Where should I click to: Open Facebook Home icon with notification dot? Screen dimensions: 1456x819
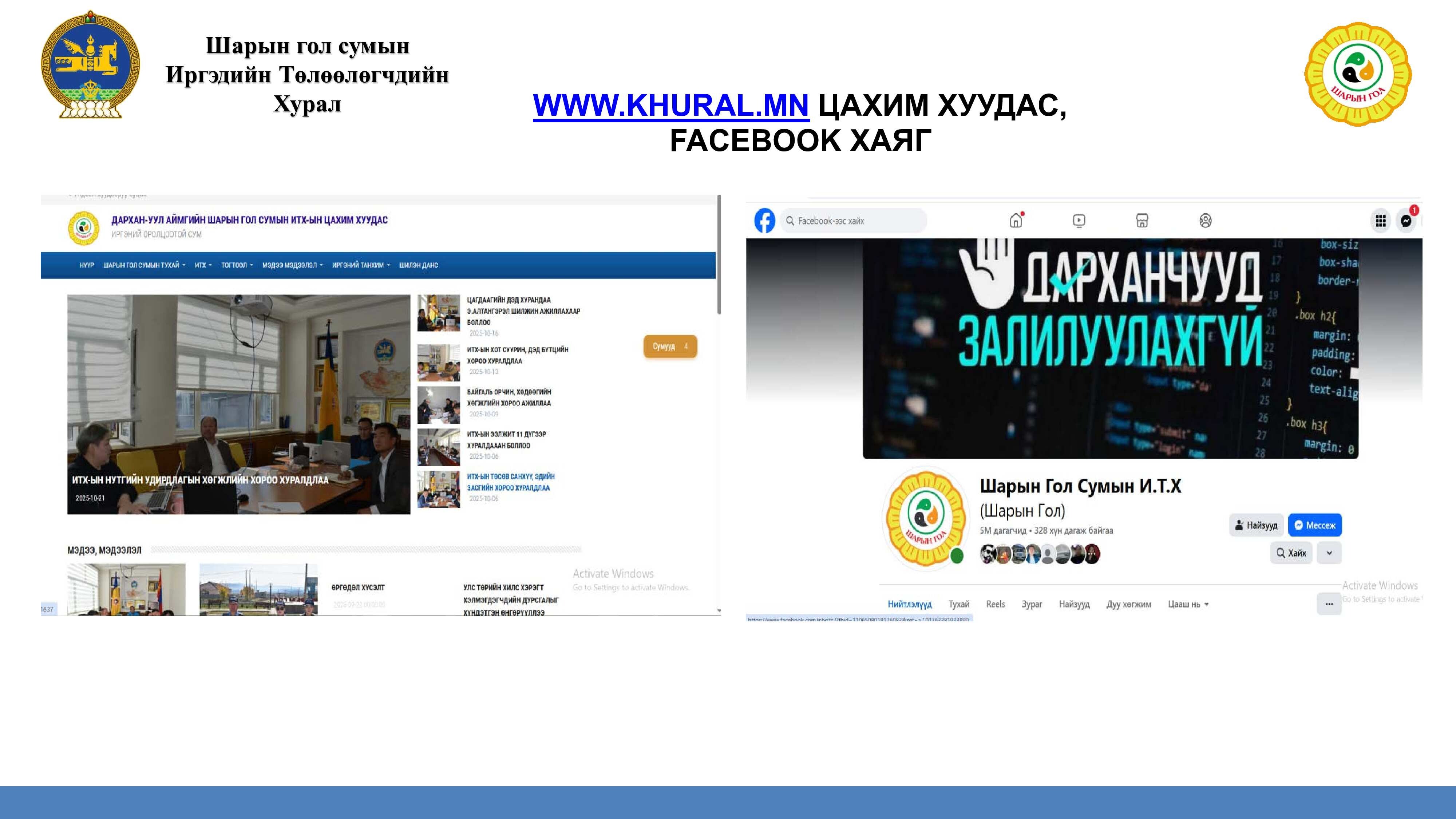coord(1016,221)
